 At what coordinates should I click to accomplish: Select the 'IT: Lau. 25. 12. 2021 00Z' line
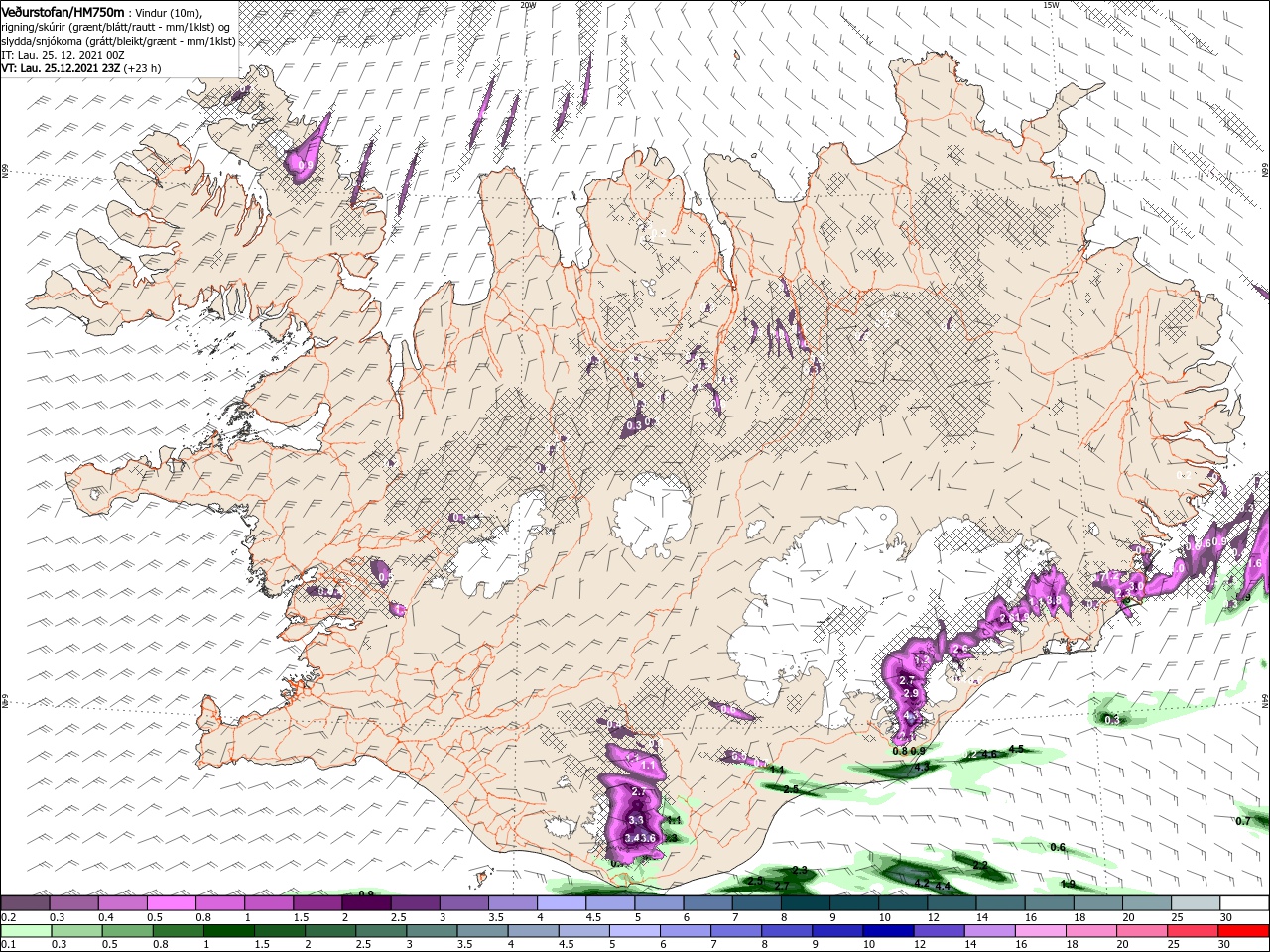(62, 55)
